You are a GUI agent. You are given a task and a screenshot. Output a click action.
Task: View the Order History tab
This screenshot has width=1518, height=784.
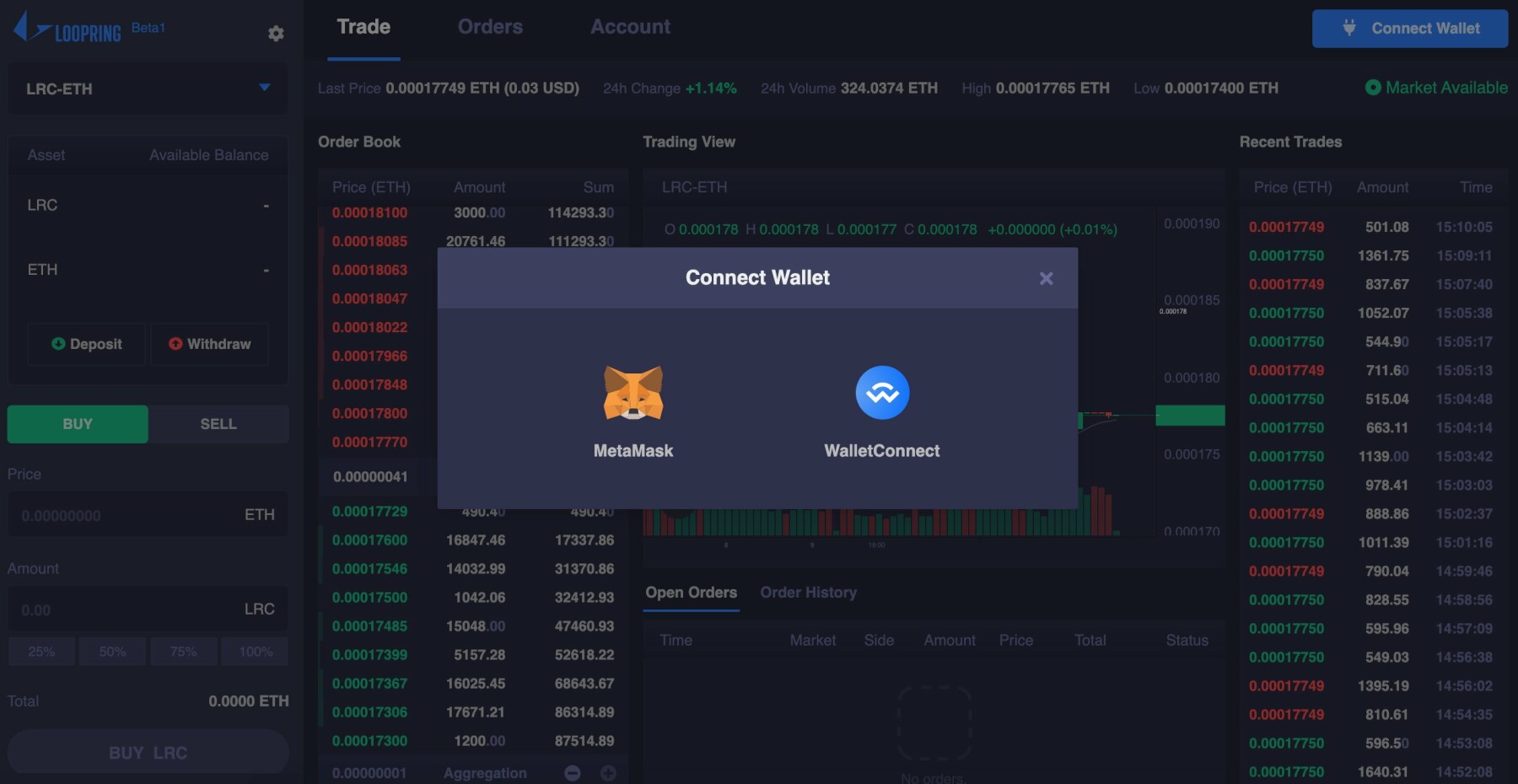809,593
